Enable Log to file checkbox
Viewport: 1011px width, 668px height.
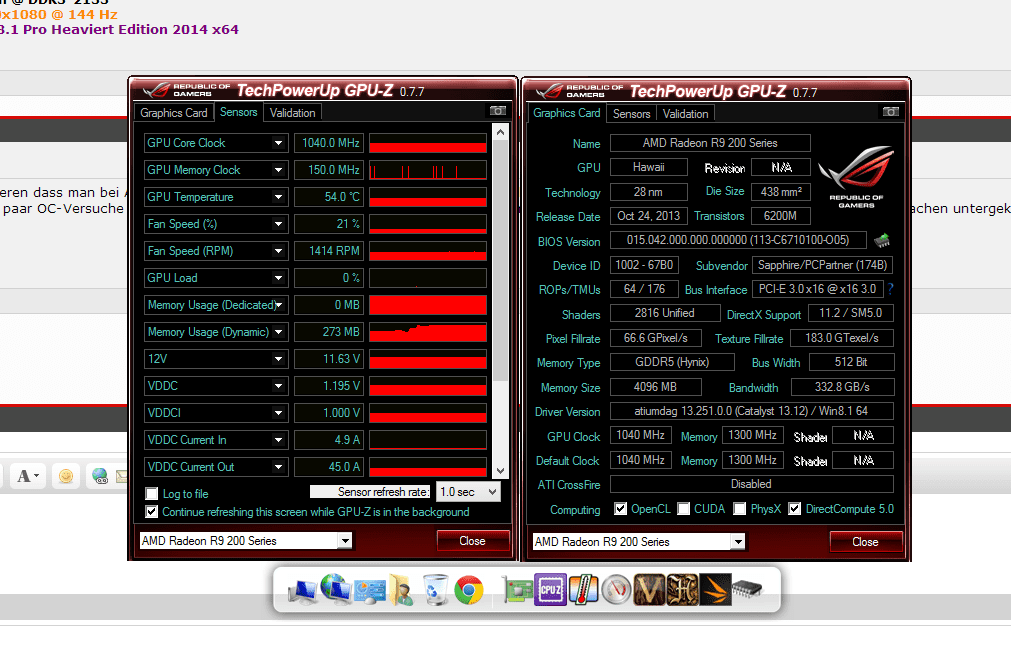point(152,494)
